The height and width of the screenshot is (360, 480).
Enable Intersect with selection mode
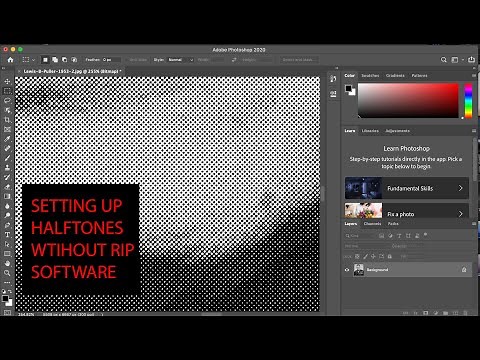pos(74,60)
